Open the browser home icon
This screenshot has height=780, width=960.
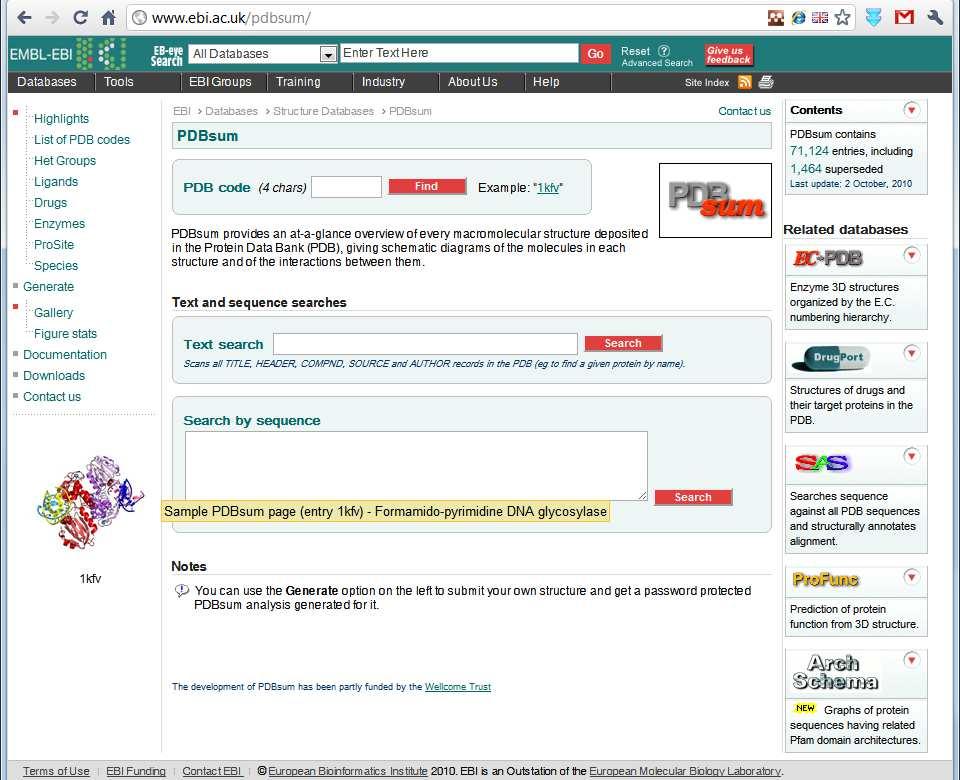coord(108,18)
